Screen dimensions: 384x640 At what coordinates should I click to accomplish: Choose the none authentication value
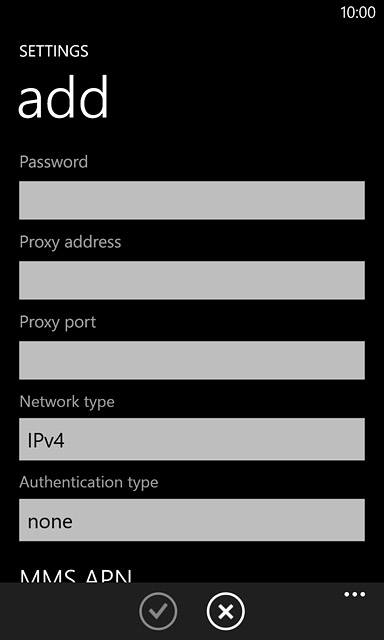50,522
